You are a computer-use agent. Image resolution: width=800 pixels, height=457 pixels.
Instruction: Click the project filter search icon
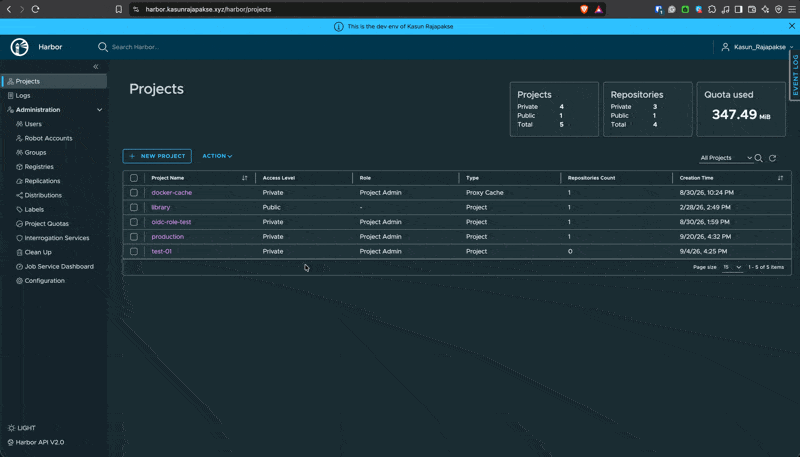pyautogui.click(x=759, y=158)
